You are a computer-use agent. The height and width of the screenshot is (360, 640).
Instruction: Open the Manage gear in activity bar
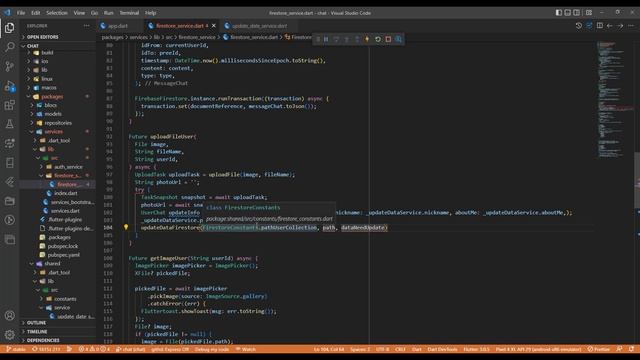[x=9, y=335]
